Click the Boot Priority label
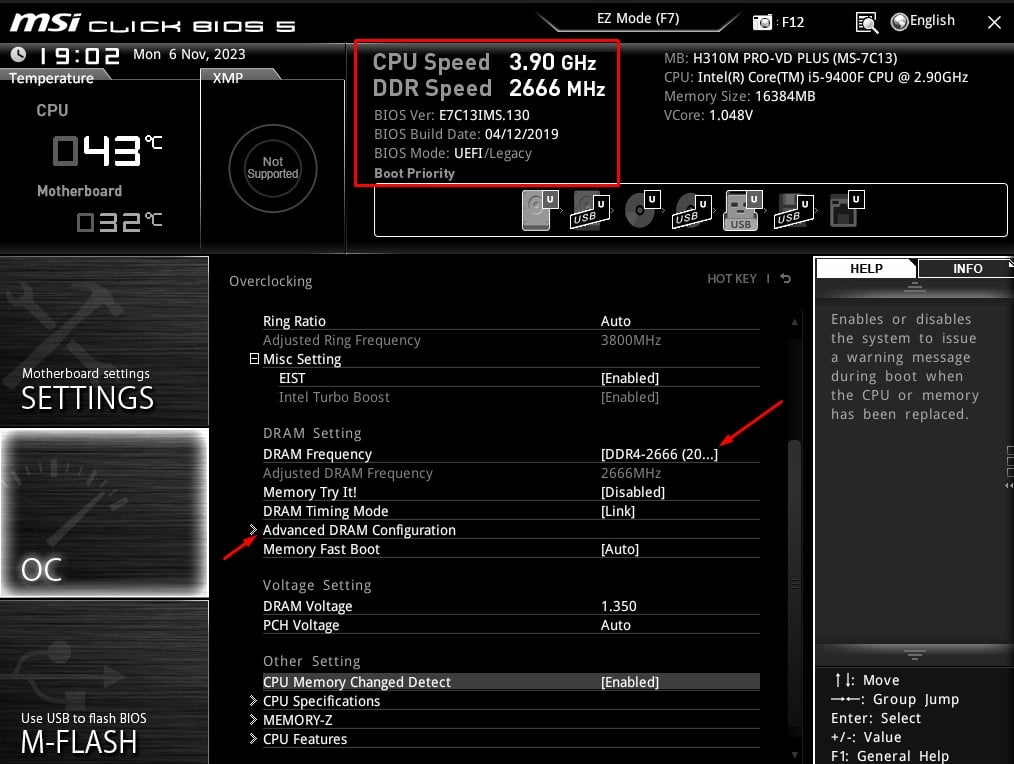 click(415, 173)
